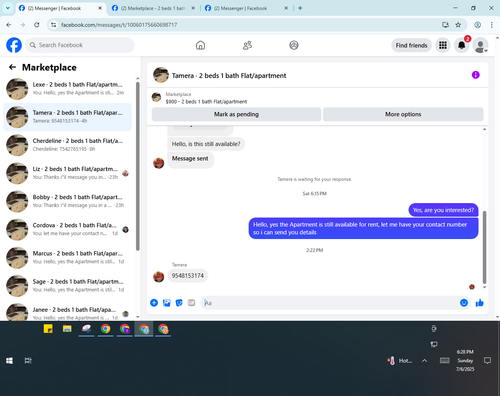The width and height of the screenshot is (500, 396).
Task: Open the Chrome profile icon
Action: [x=477, y=25]
